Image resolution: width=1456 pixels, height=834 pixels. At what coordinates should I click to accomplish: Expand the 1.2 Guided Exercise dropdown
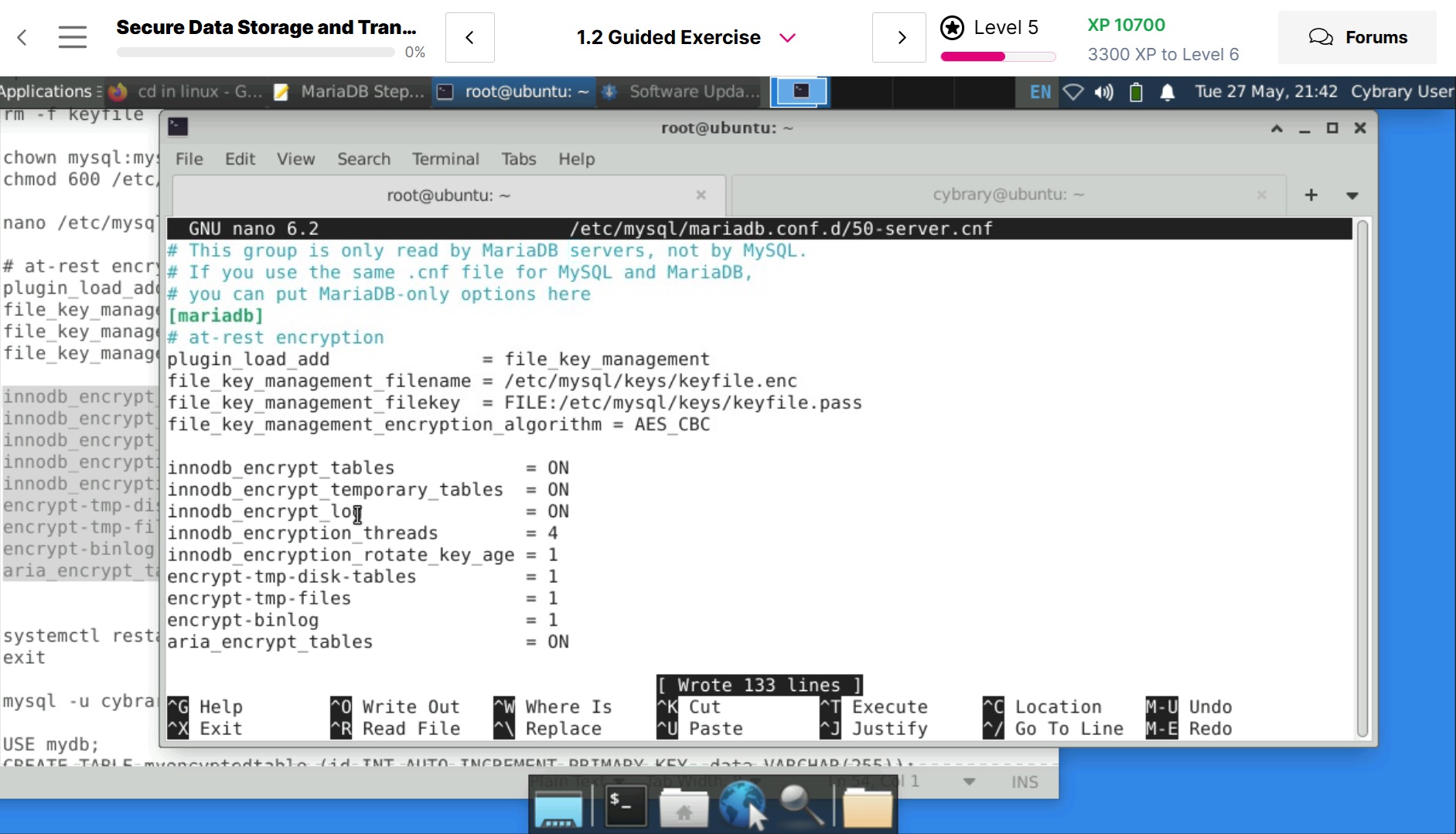(787, 38)
